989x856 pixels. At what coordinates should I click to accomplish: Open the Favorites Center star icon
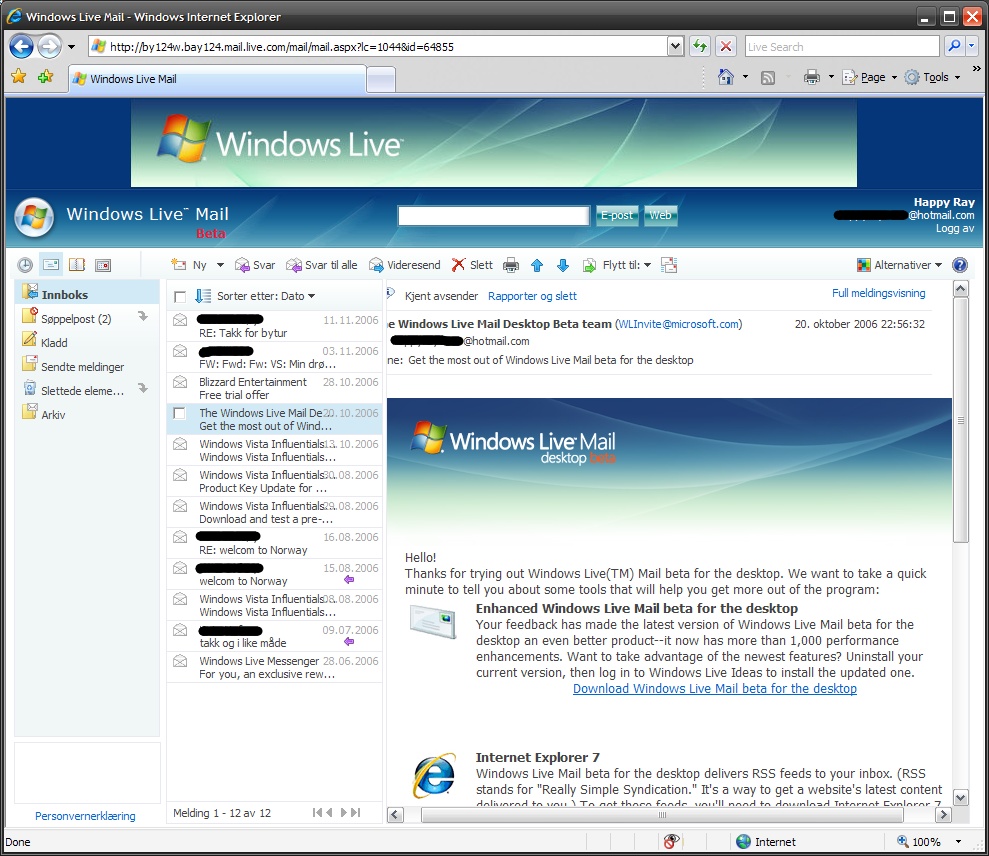coord(19,77)
